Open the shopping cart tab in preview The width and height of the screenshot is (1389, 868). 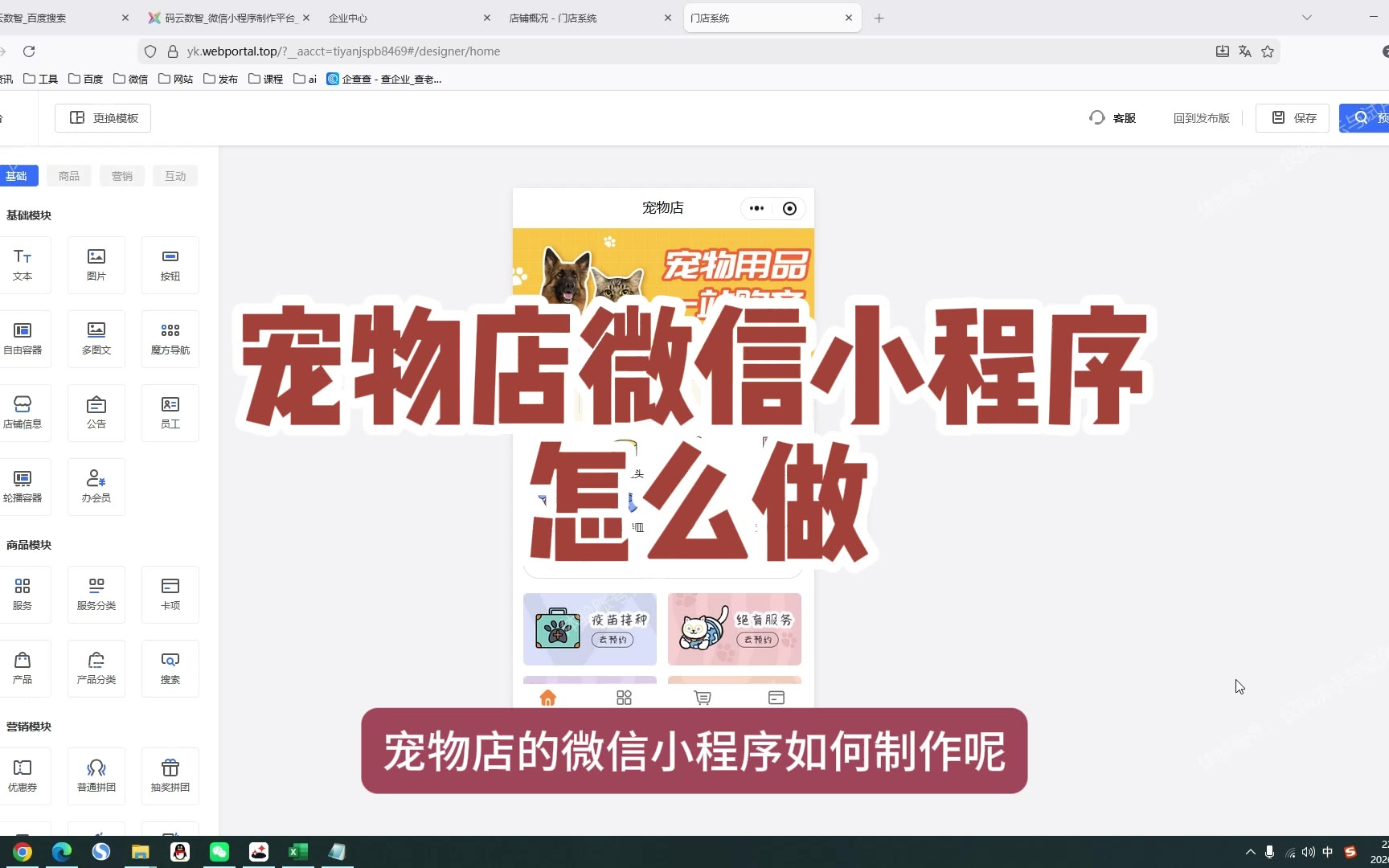click(x=703, y=698)
